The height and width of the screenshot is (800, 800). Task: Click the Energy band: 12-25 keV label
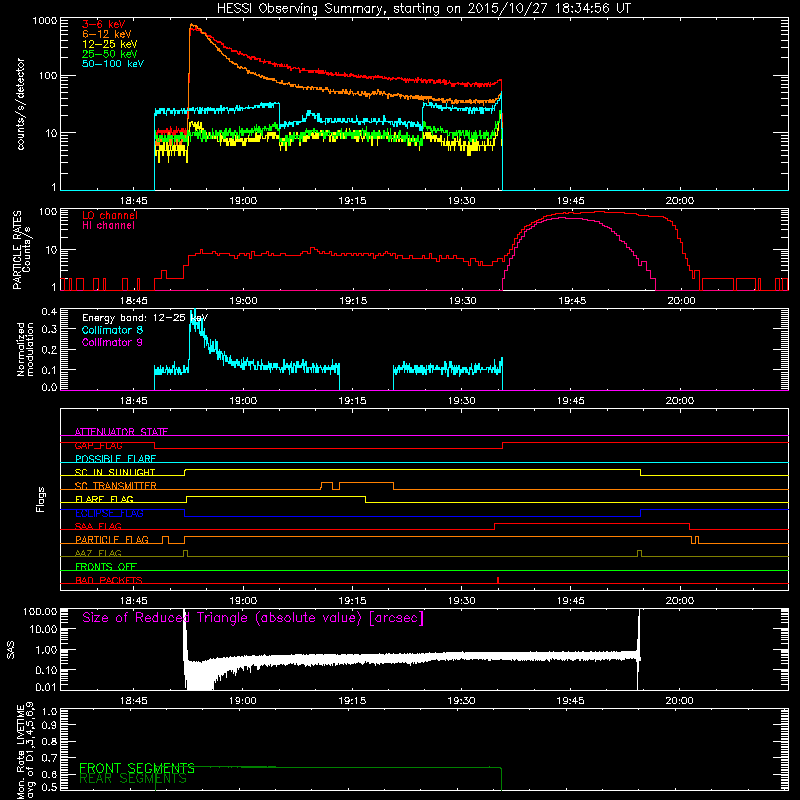(145, 318)
